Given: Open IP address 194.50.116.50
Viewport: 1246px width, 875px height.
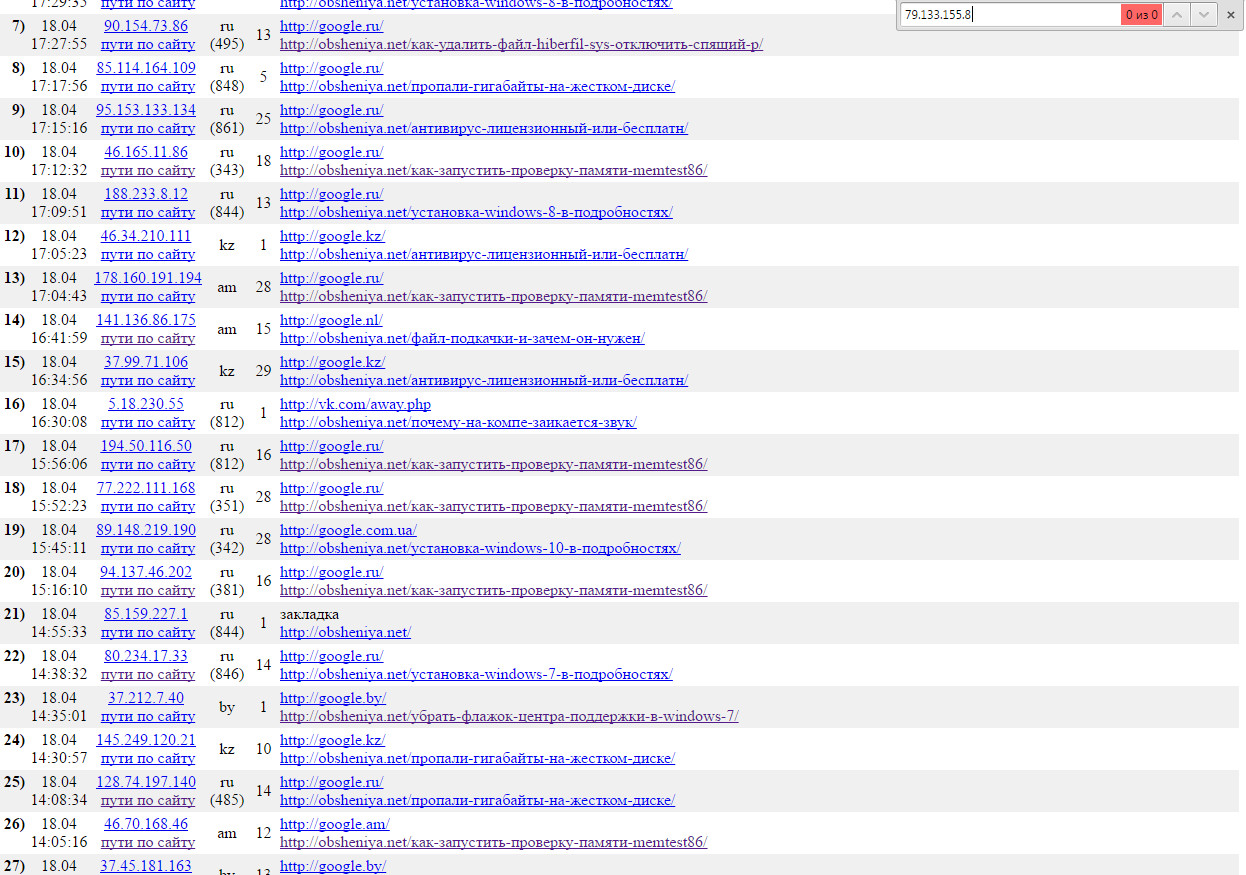Looking at the screenshot, I should [x=146, y=446].
